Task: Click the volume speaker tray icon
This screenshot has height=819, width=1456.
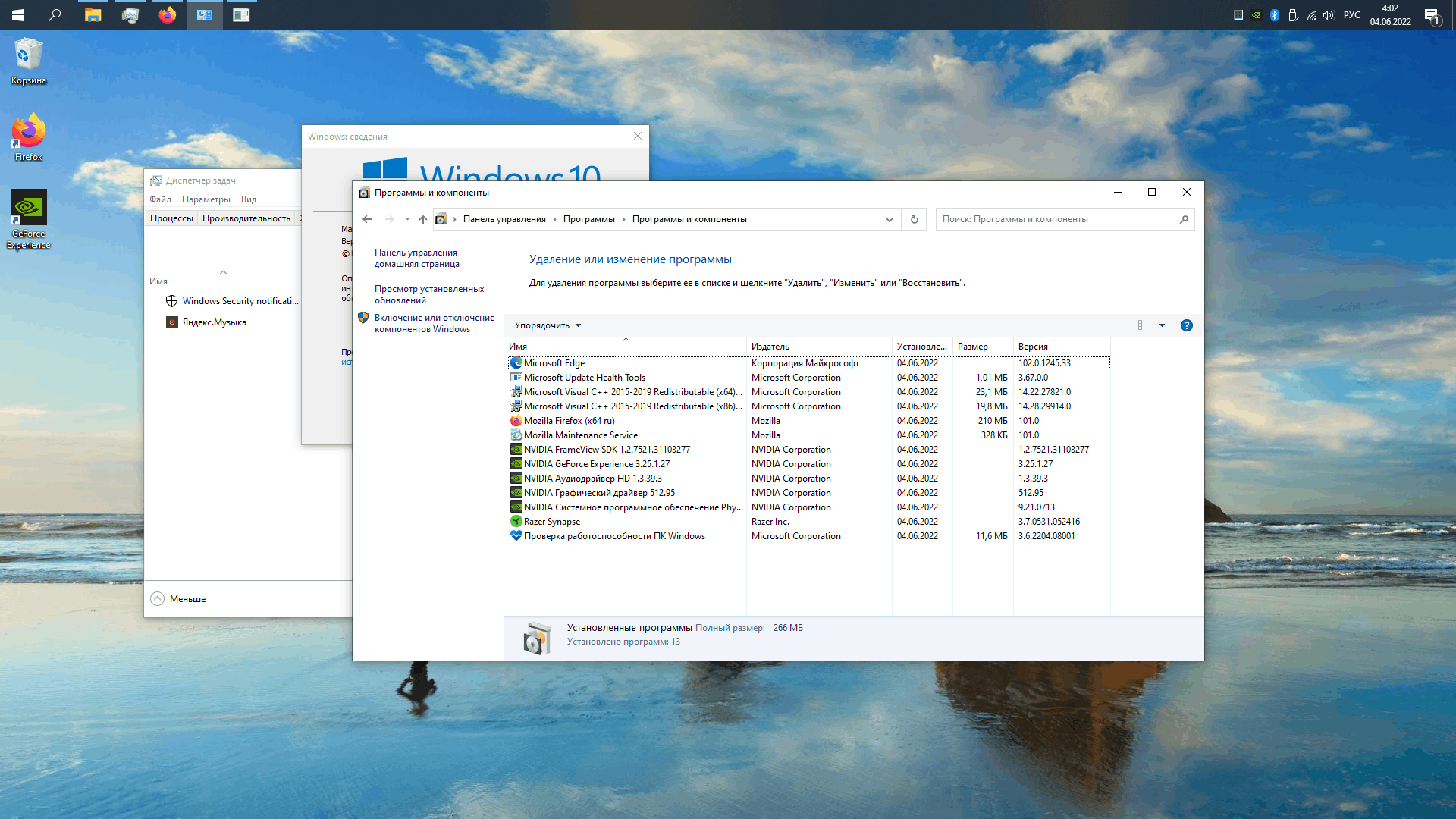Action: (x=1329, y=15)
